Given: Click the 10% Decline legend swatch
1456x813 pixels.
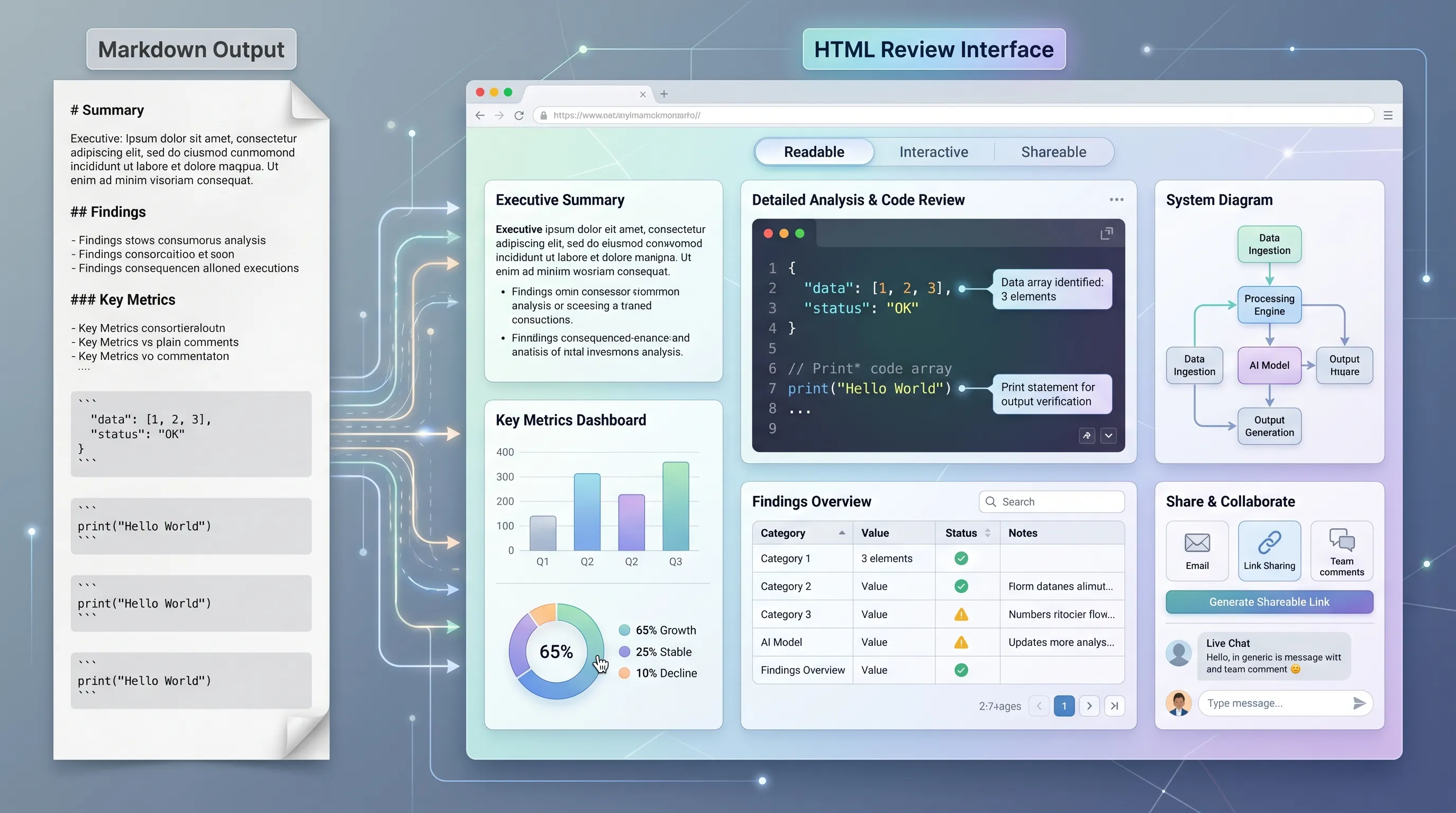Looking at the screenshot, I should pos(624,673).
